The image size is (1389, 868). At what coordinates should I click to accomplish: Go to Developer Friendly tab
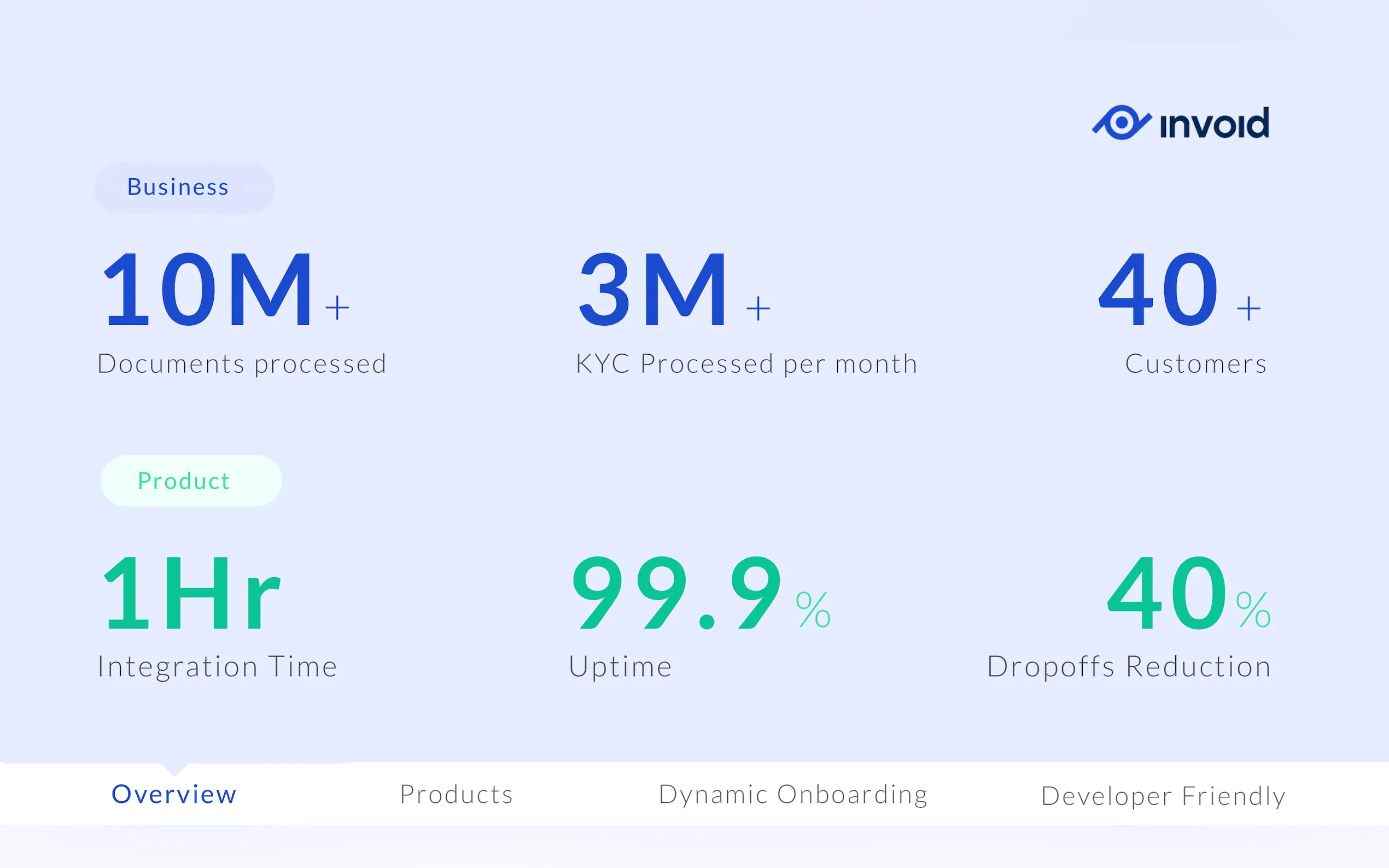(x=1163, y=796)
